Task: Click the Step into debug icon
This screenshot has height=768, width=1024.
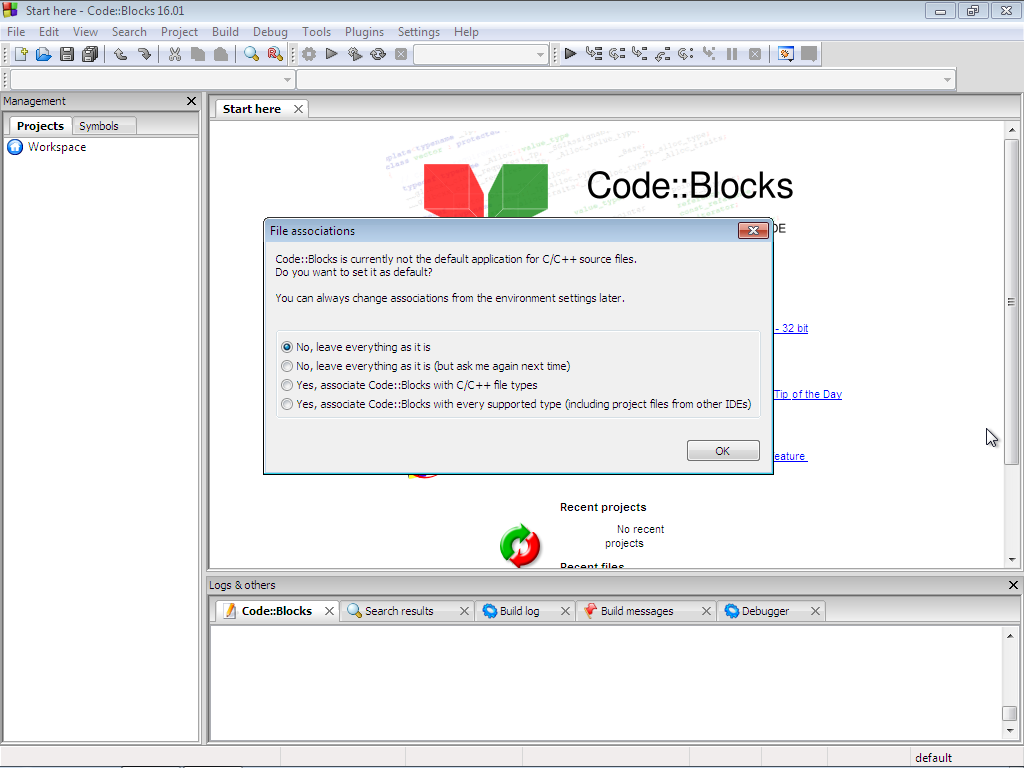Action: pos(639,54)
